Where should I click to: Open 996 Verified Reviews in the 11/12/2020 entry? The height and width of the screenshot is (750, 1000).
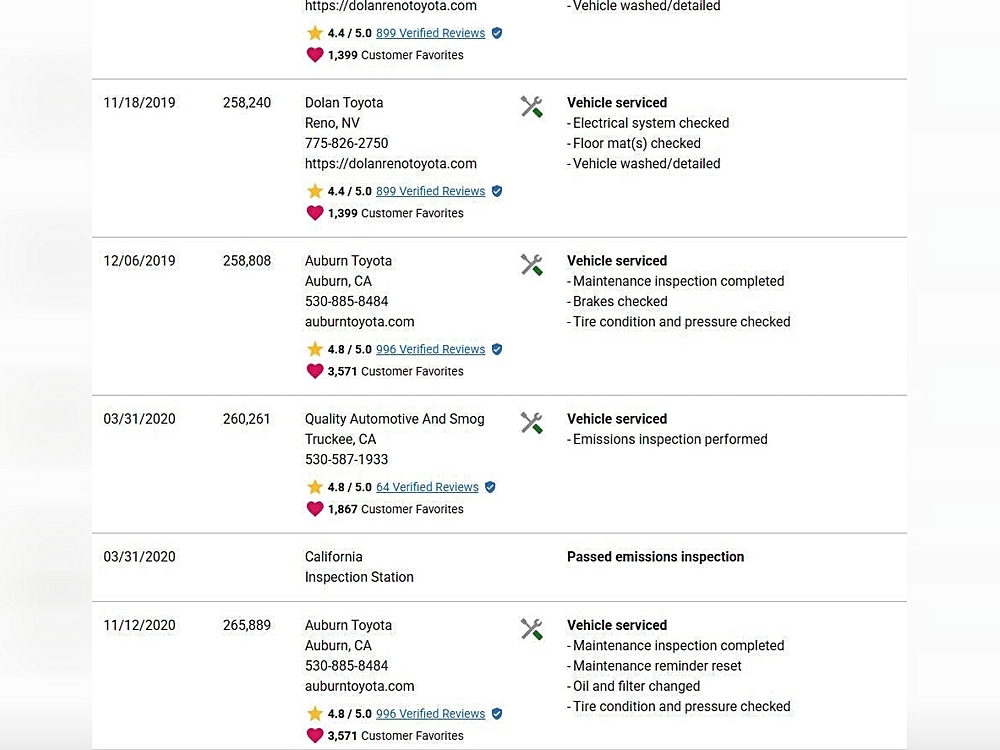(430, 714)
